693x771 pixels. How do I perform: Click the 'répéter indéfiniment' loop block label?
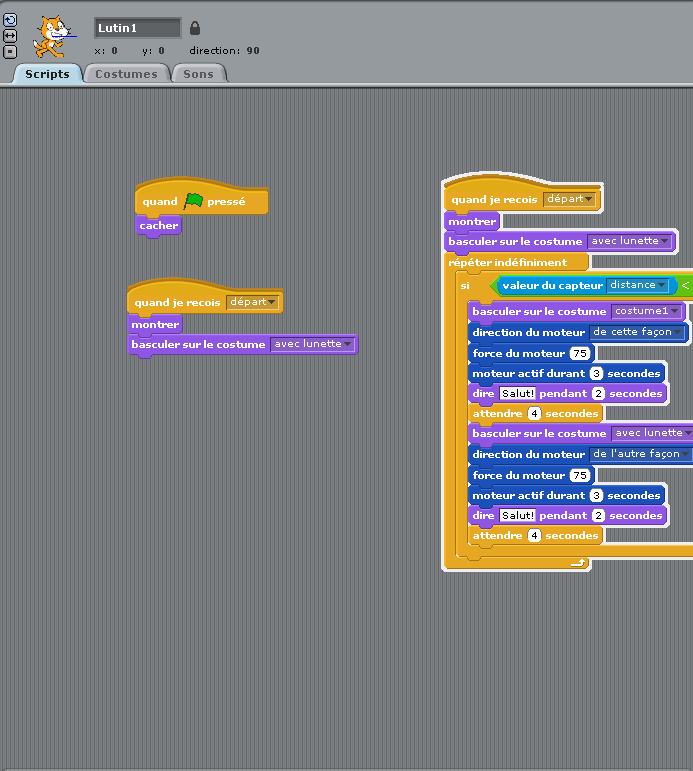[x=508, y=263]
